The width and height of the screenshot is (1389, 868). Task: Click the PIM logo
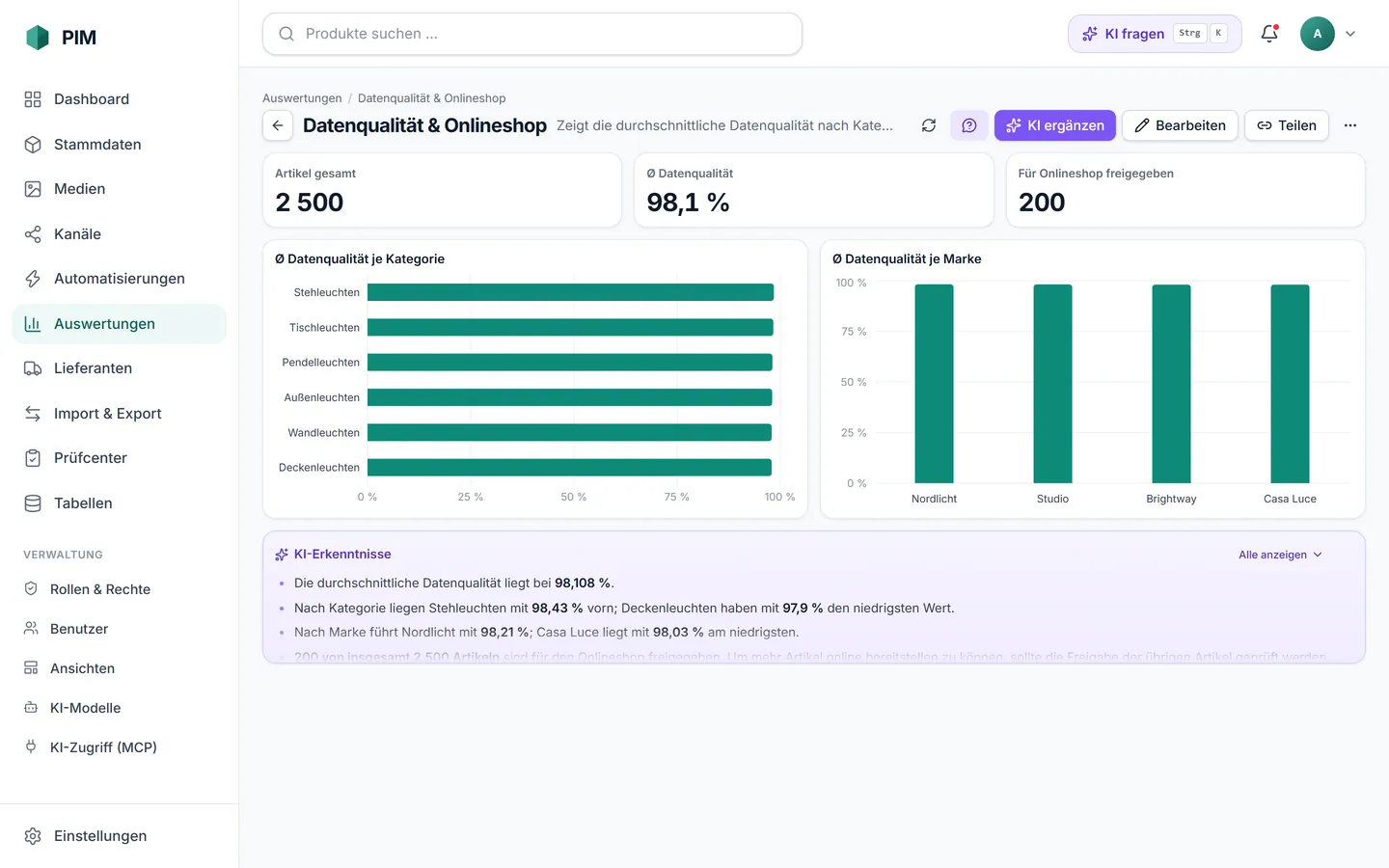click(x=61, y=38)
